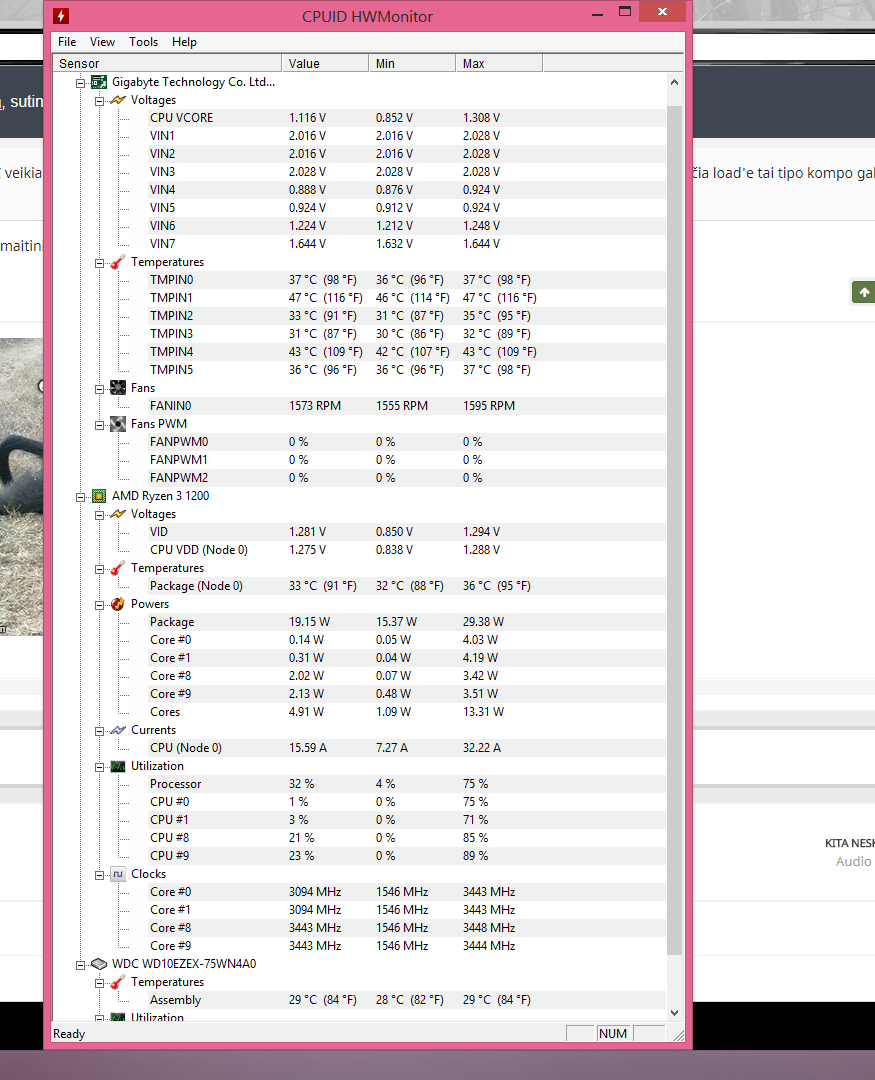
Task: Click the scrollbar down arrow
Action: (675, 1012)
